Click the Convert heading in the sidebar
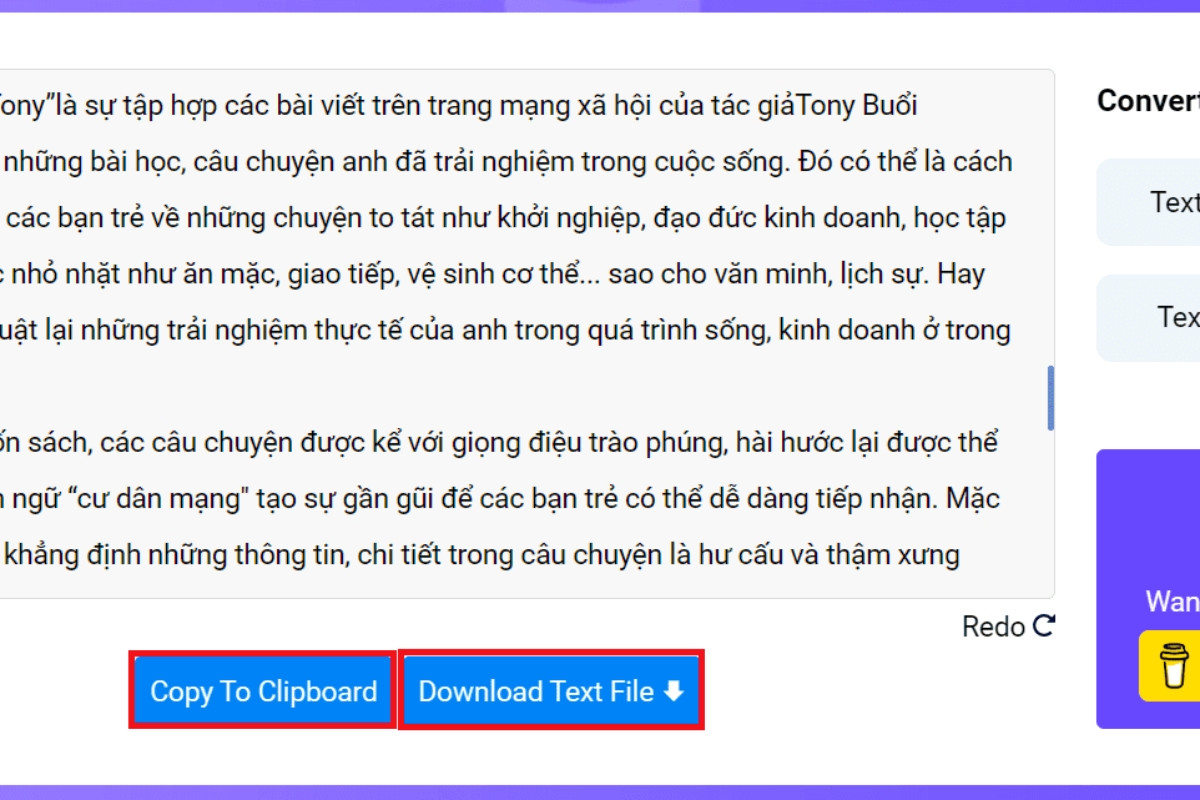 pyautogui.click(x=1148, y=101)
